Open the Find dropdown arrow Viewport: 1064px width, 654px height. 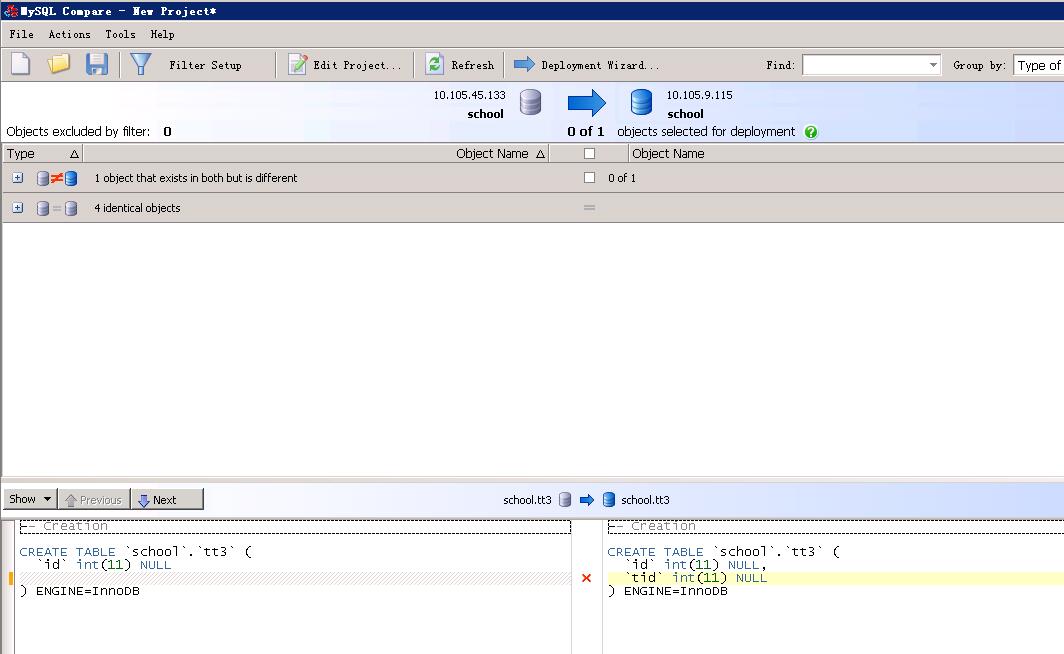[x=933, y=65]
